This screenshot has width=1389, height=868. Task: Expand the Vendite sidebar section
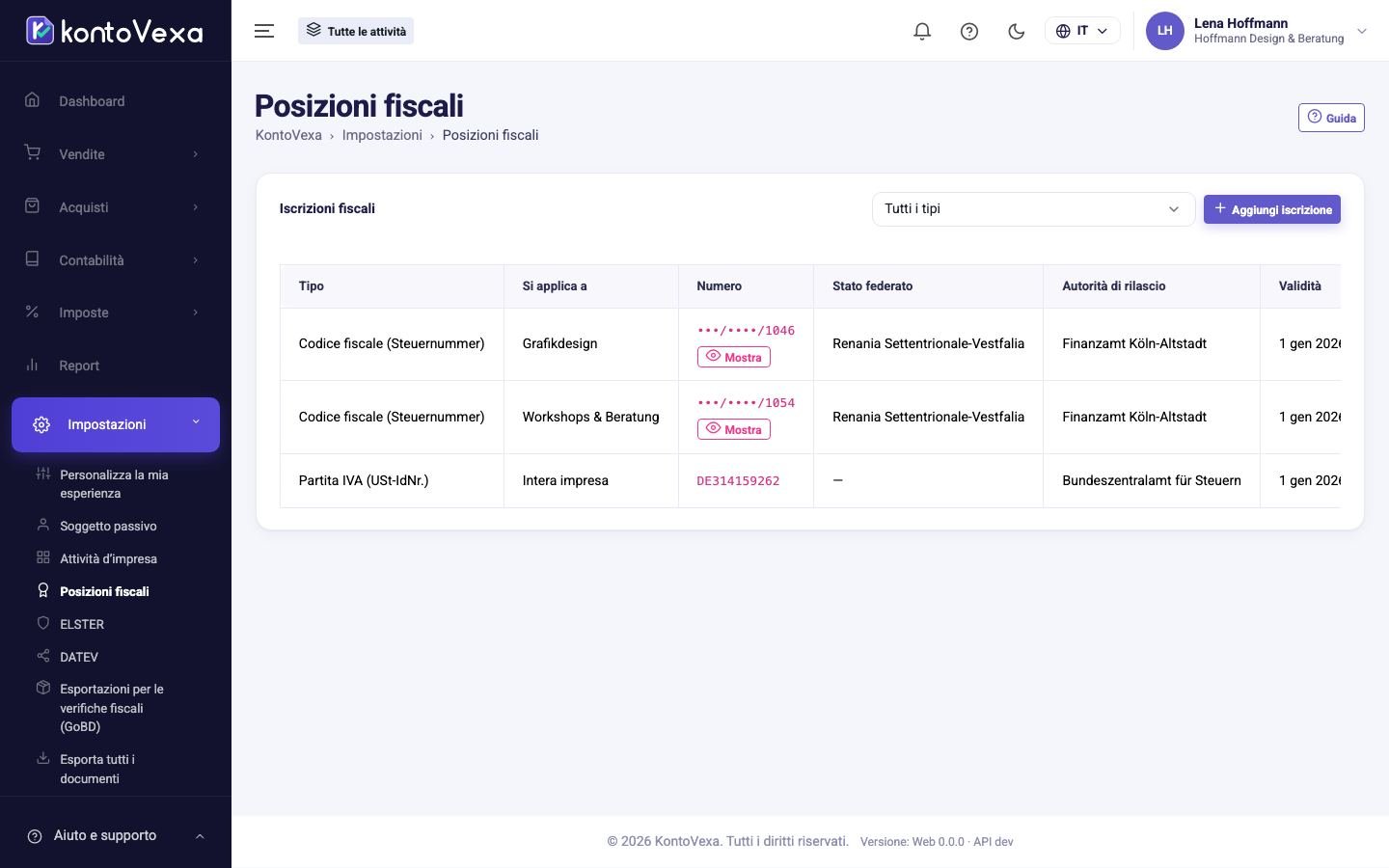[116, 154]
